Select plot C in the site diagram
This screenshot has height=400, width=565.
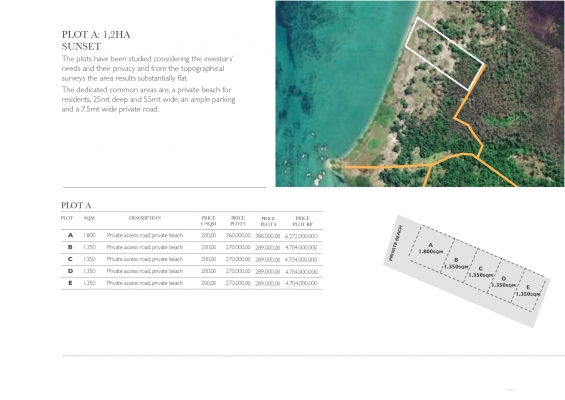480,272
